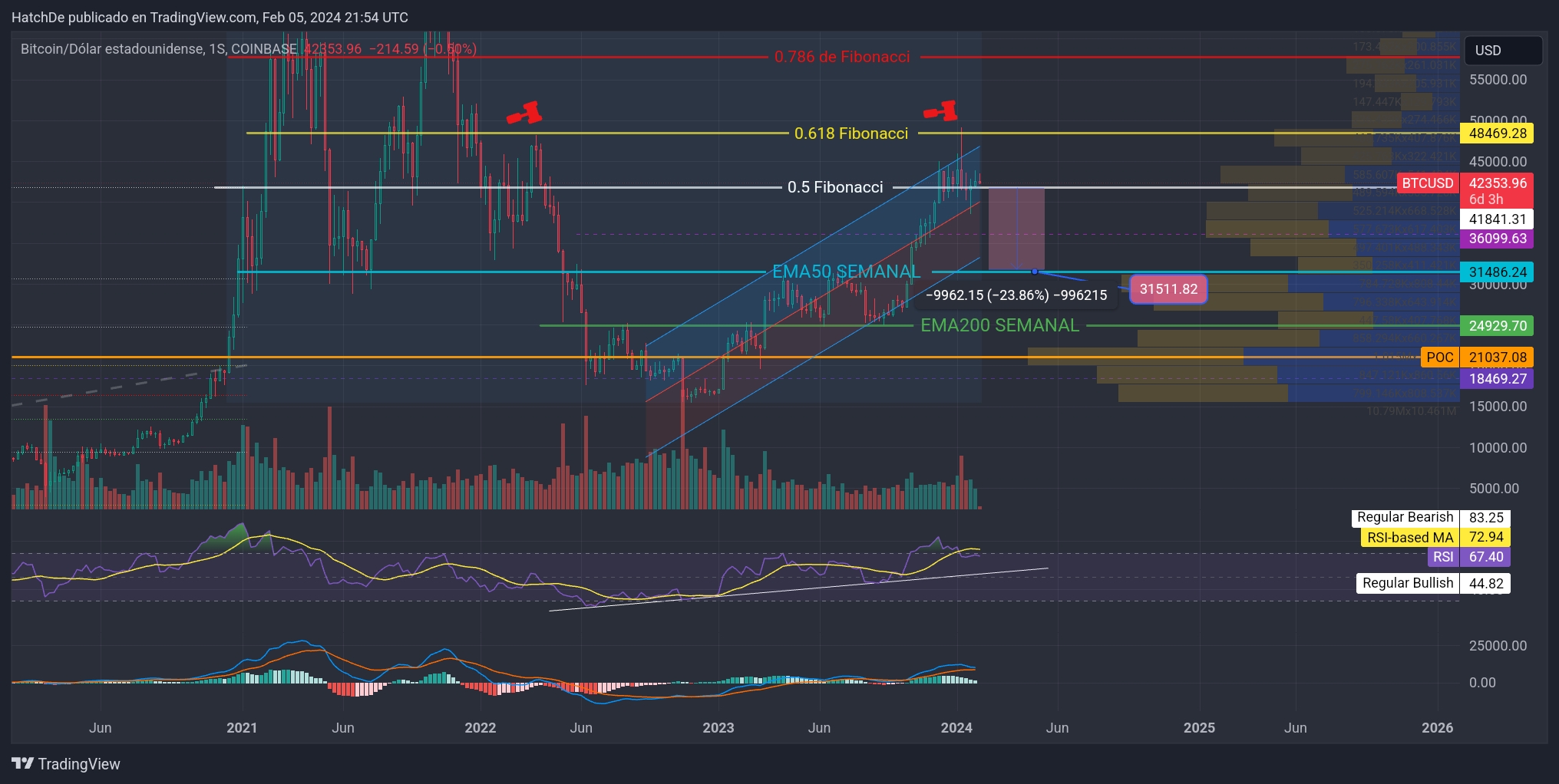Click the red BTCUSD tag on the price scale
Viewport: 1559px width, 784px height.
click(1427, 183)
